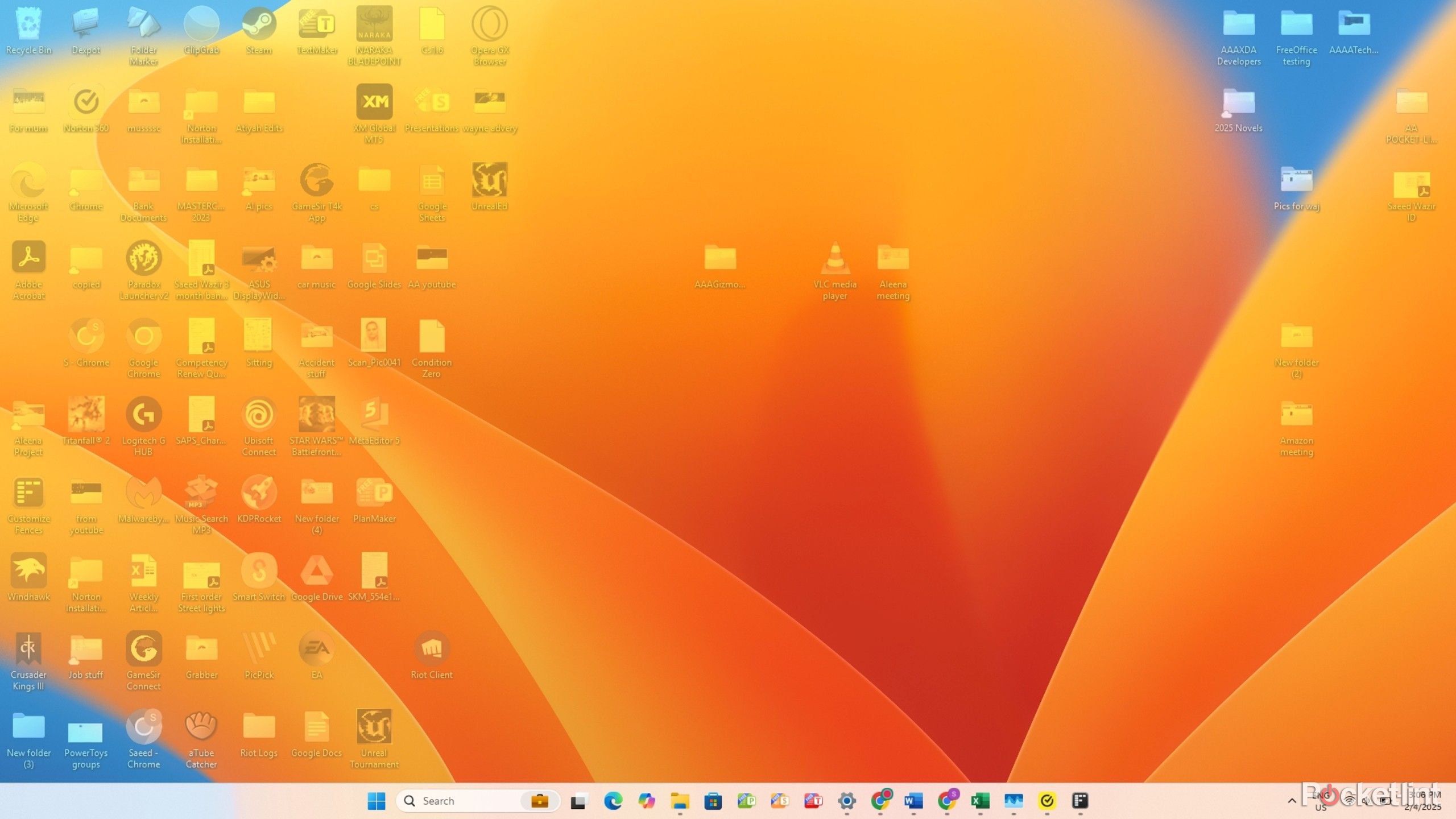Launch Ubisoft Connect from the desktop
1456x819 pixels.
pyautogui.click(x=259, y=425)
